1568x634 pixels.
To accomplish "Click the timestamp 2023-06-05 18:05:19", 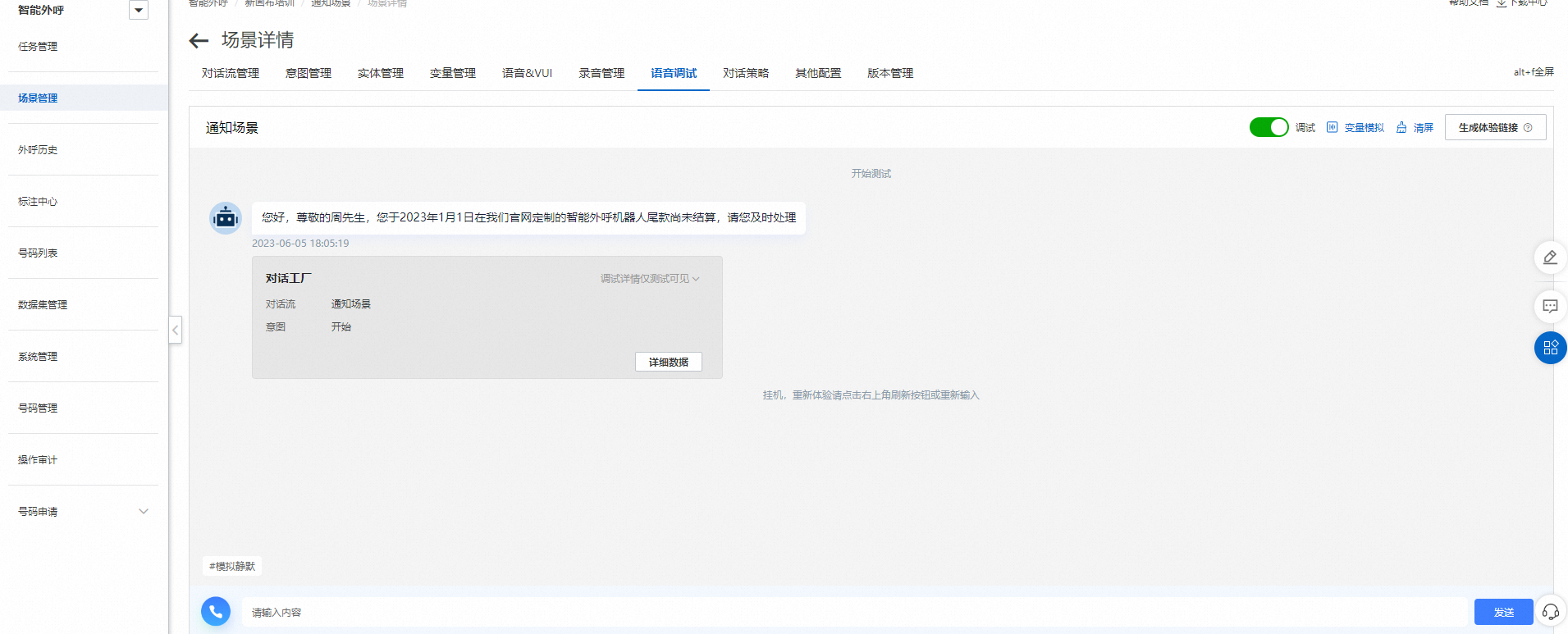I will click(300, 244).
